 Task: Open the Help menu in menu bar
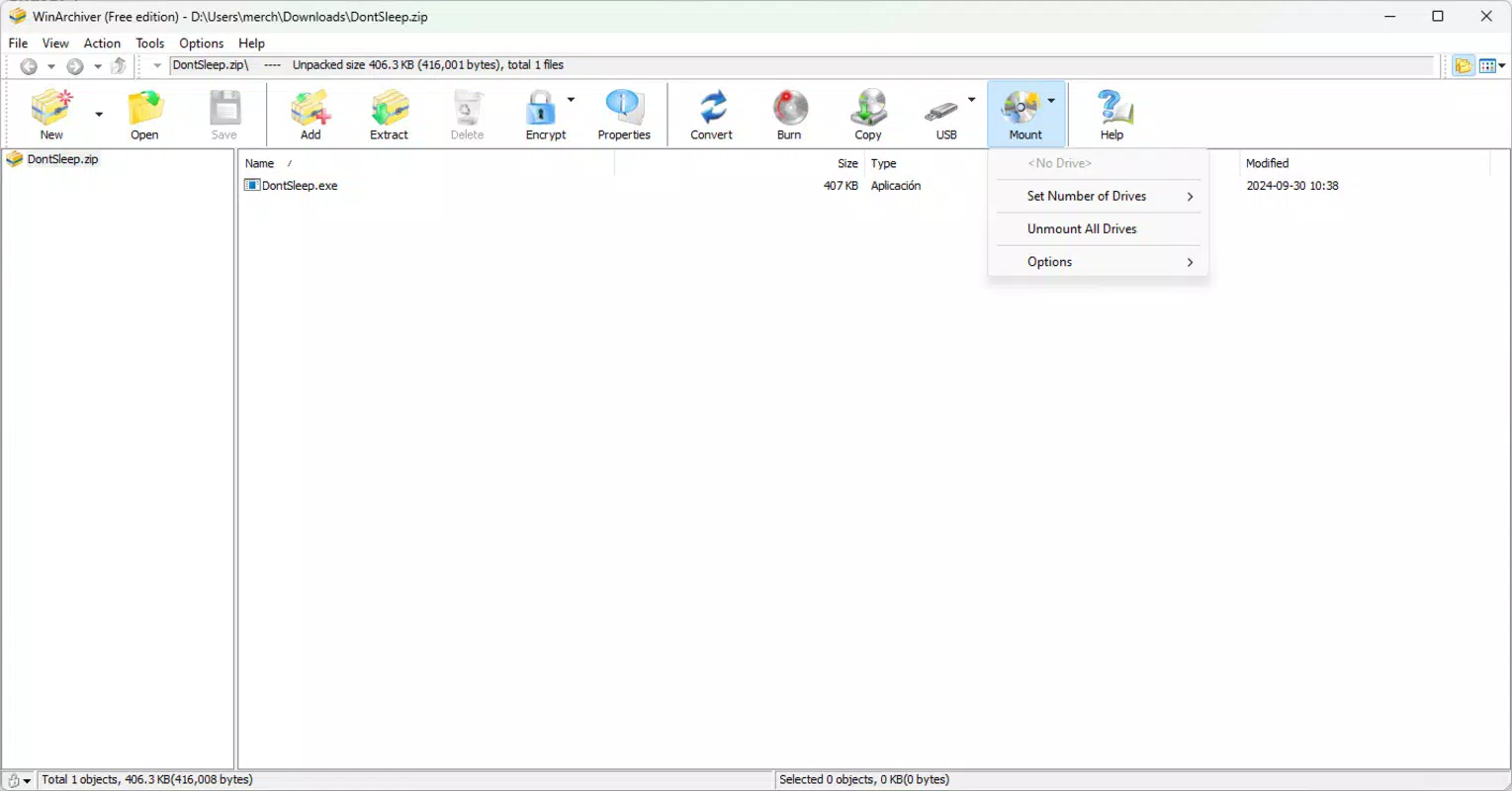251,44
